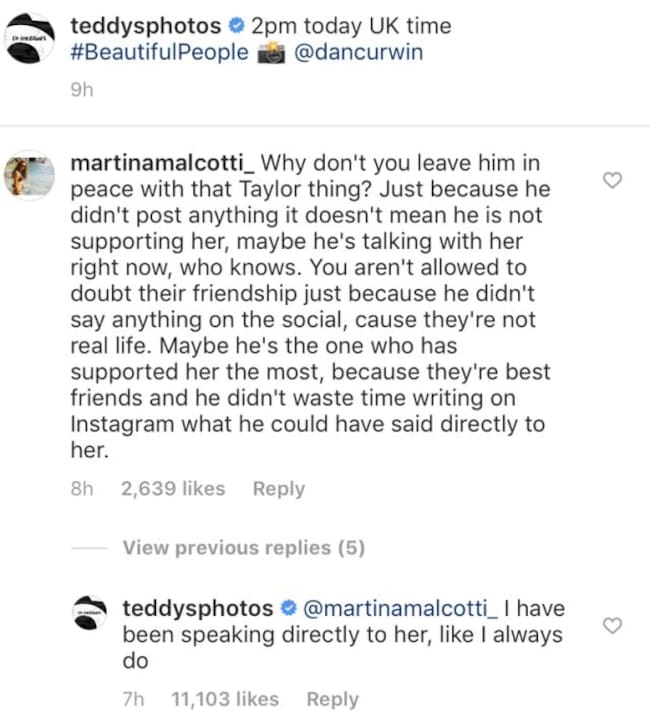Like teddysphotos' reply with the heart icon
This screenshot has width=650, height=726.
click(615, 625)
